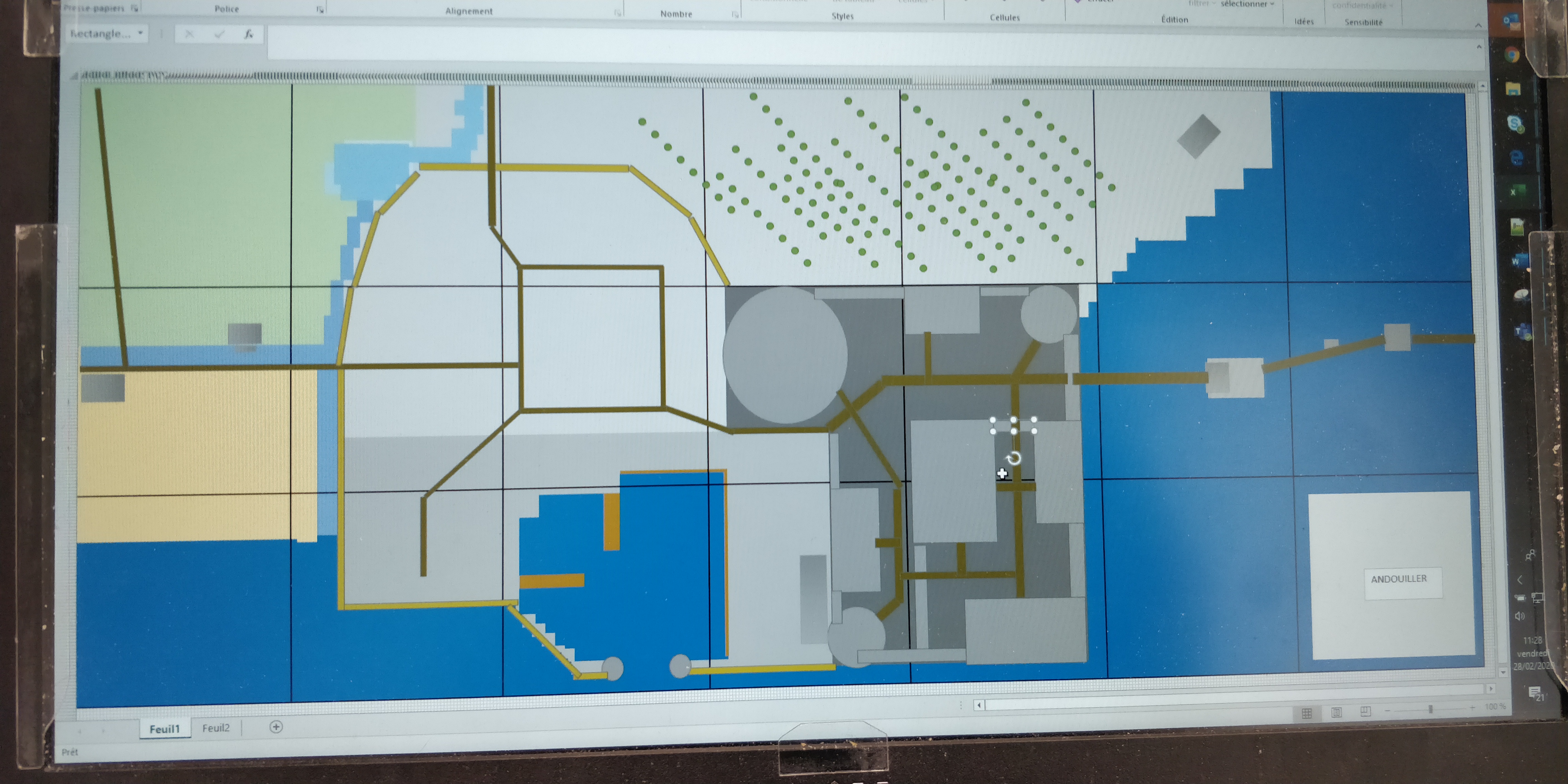Collapse the ribbon with the chevron arrow
The width and height of the screenshot is (1568, 784).
tap(1478, 26)
